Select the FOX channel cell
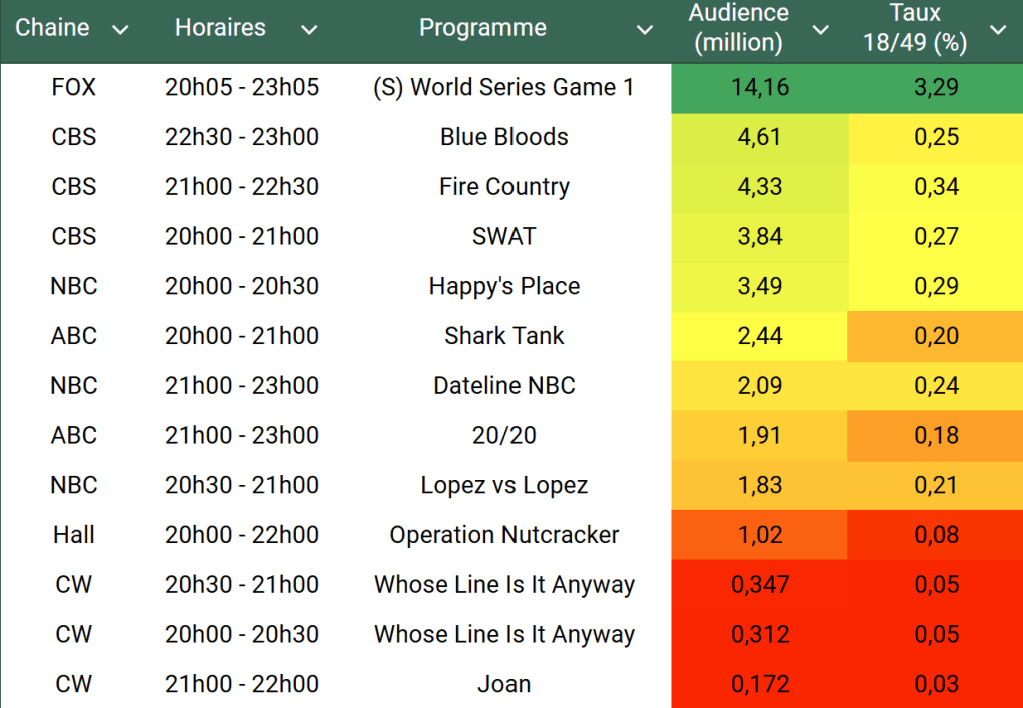The image size is (1023, 708). coord(74,87)
